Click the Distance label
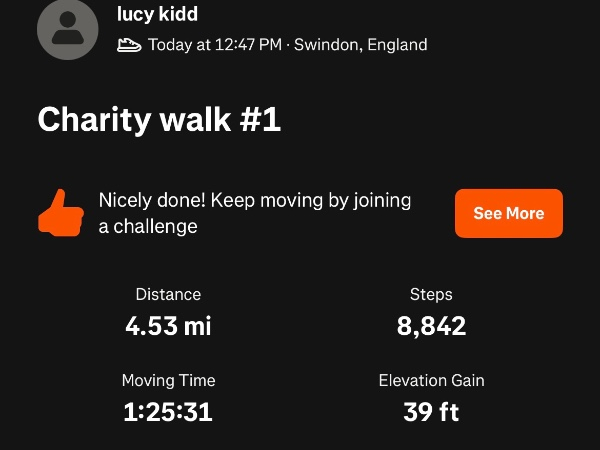The height and width of the screenshot is (450, 600). coord(168,294)
